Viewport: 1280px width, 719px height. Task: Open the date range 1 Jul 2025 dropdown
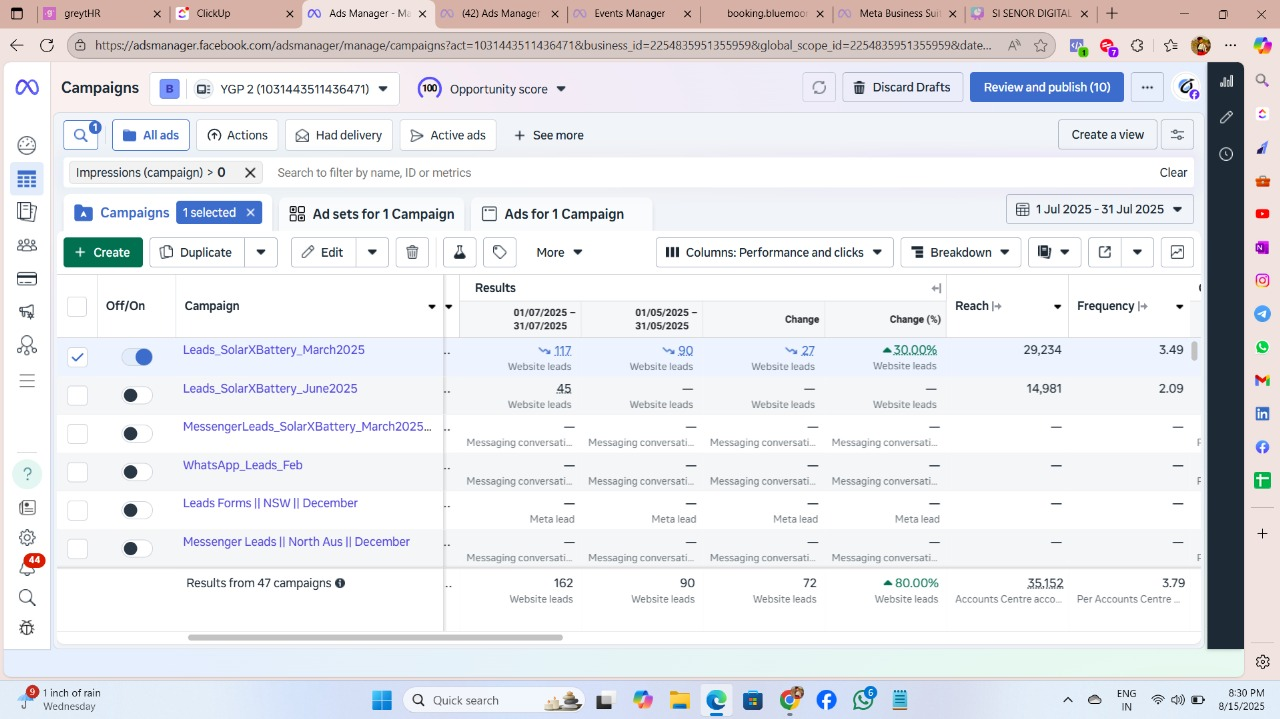tap(1099, 209)
